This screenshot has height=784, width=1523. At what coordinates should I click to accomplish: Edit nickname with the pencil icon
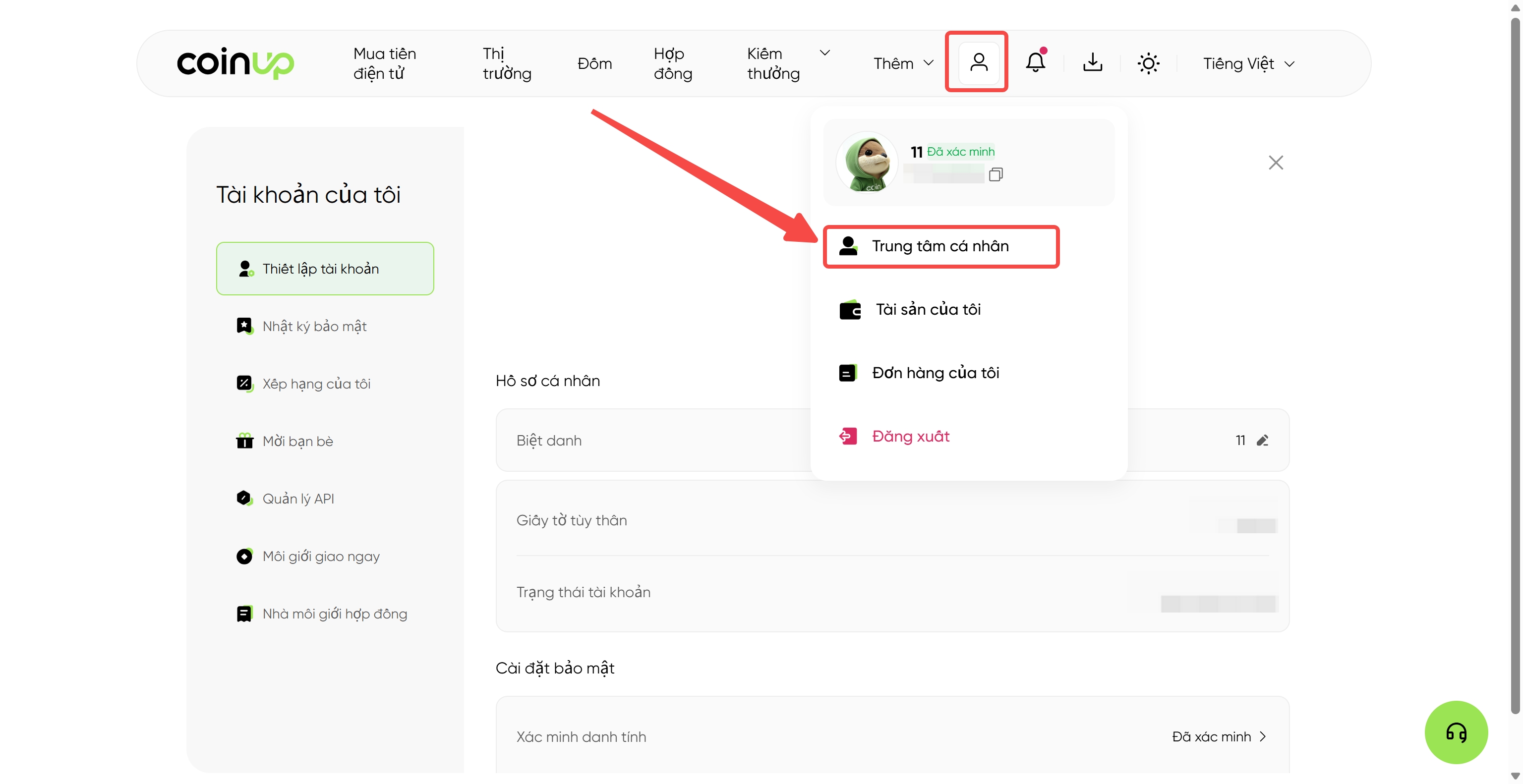point(1262,440)
